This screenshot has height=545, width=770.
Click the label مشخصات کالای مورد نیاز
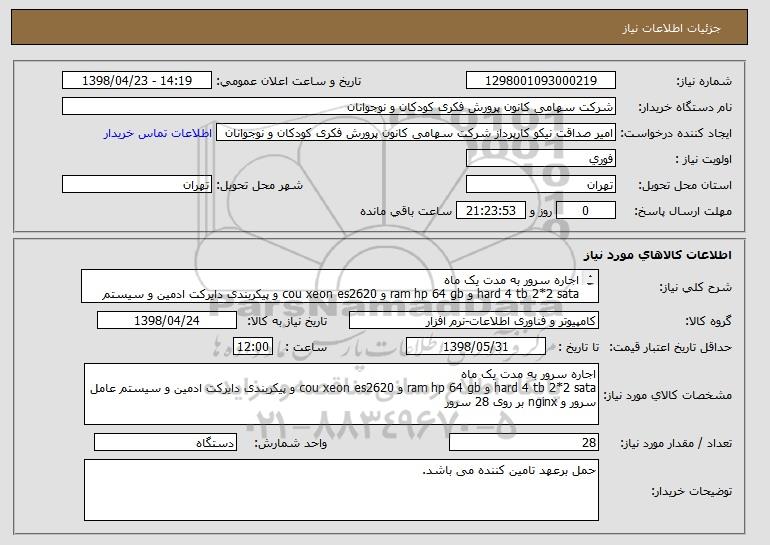coord(668,395)
